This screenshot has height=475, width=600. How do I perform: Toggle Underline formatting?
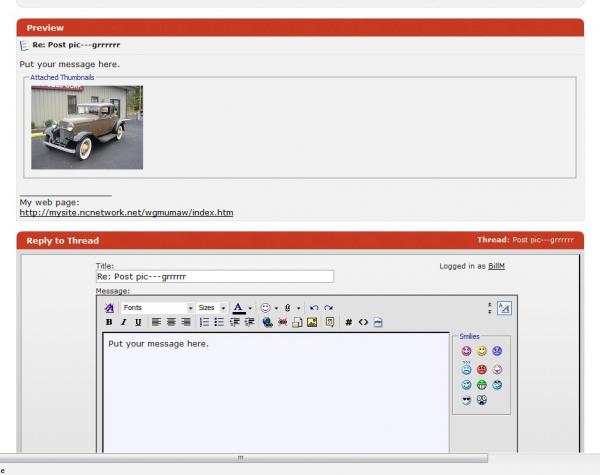(138, 322)
